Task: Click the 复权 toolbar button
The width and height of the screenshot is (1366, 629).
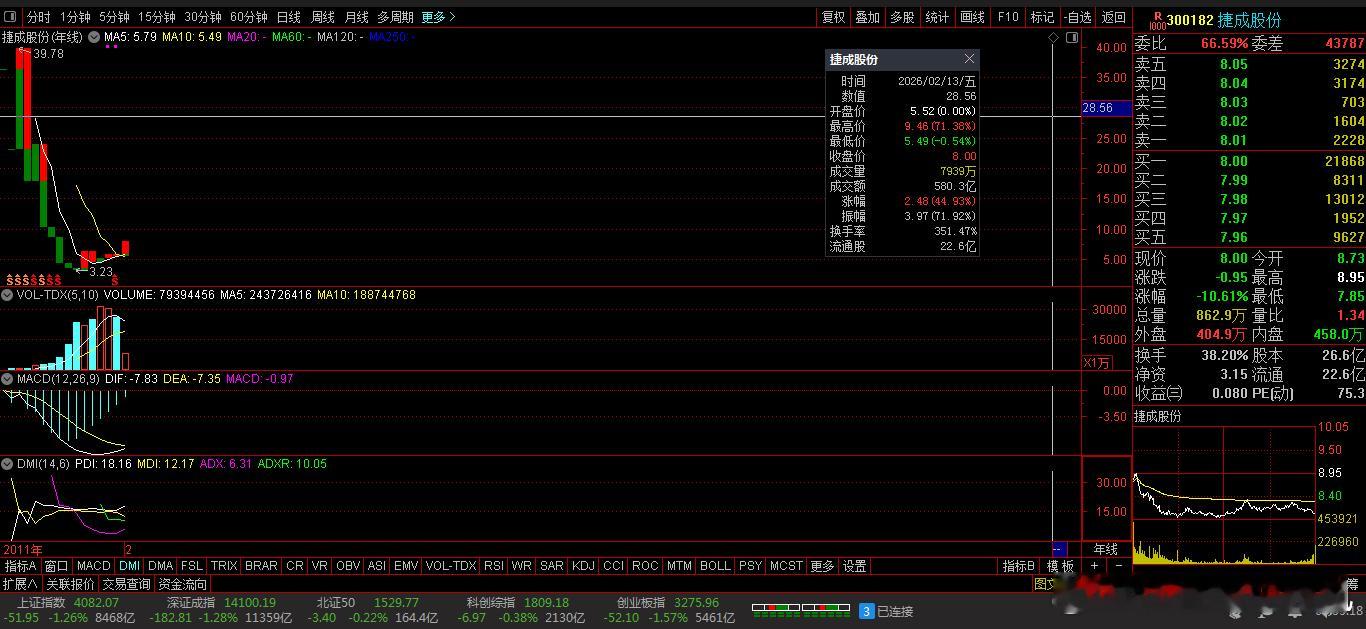Action: tap(833, 17)
